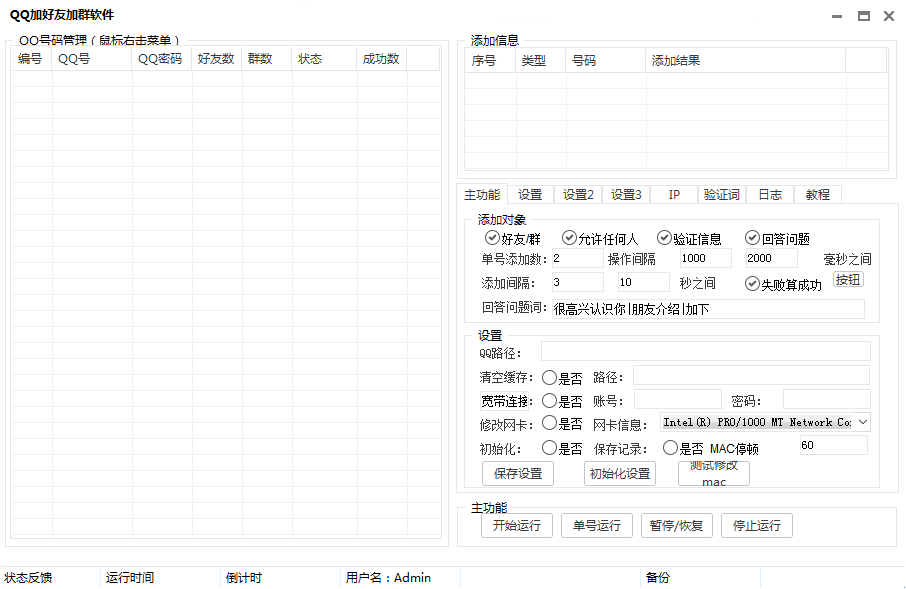This screenshot has height=589, width=906.
Task: Click the 添加结果 column header
Action: coord(745,61)
